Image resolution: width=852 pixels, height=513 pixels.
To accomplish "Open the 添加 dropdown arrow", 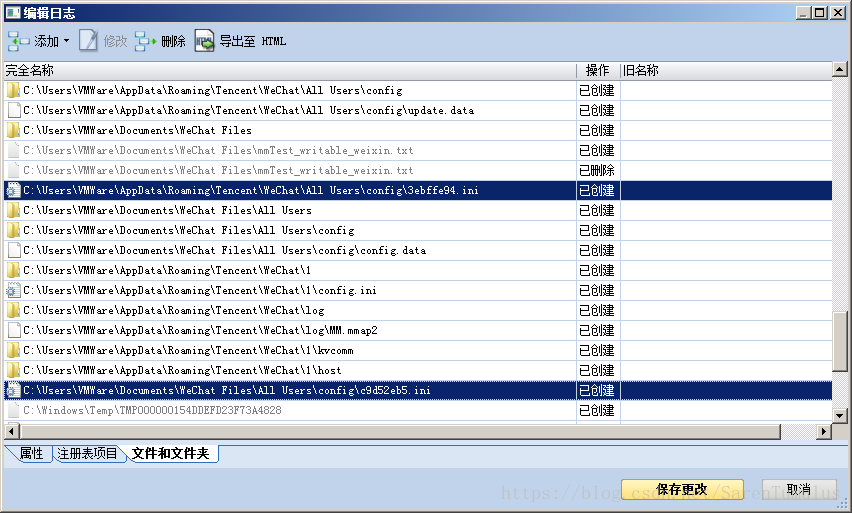I will 66,41.
